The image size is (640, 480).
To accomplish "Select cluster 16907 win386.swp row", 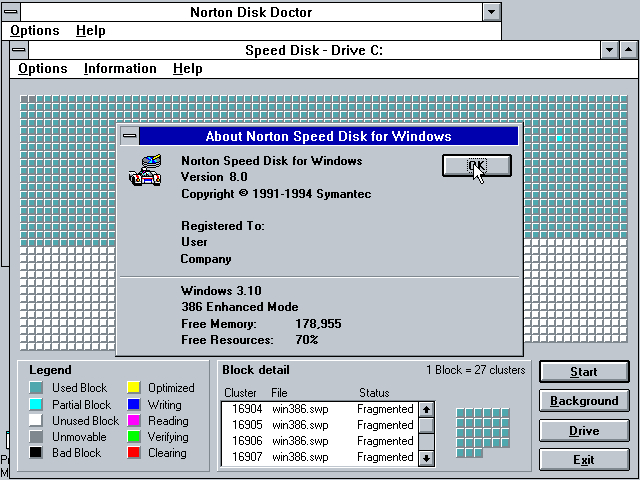I will [318, 457].
